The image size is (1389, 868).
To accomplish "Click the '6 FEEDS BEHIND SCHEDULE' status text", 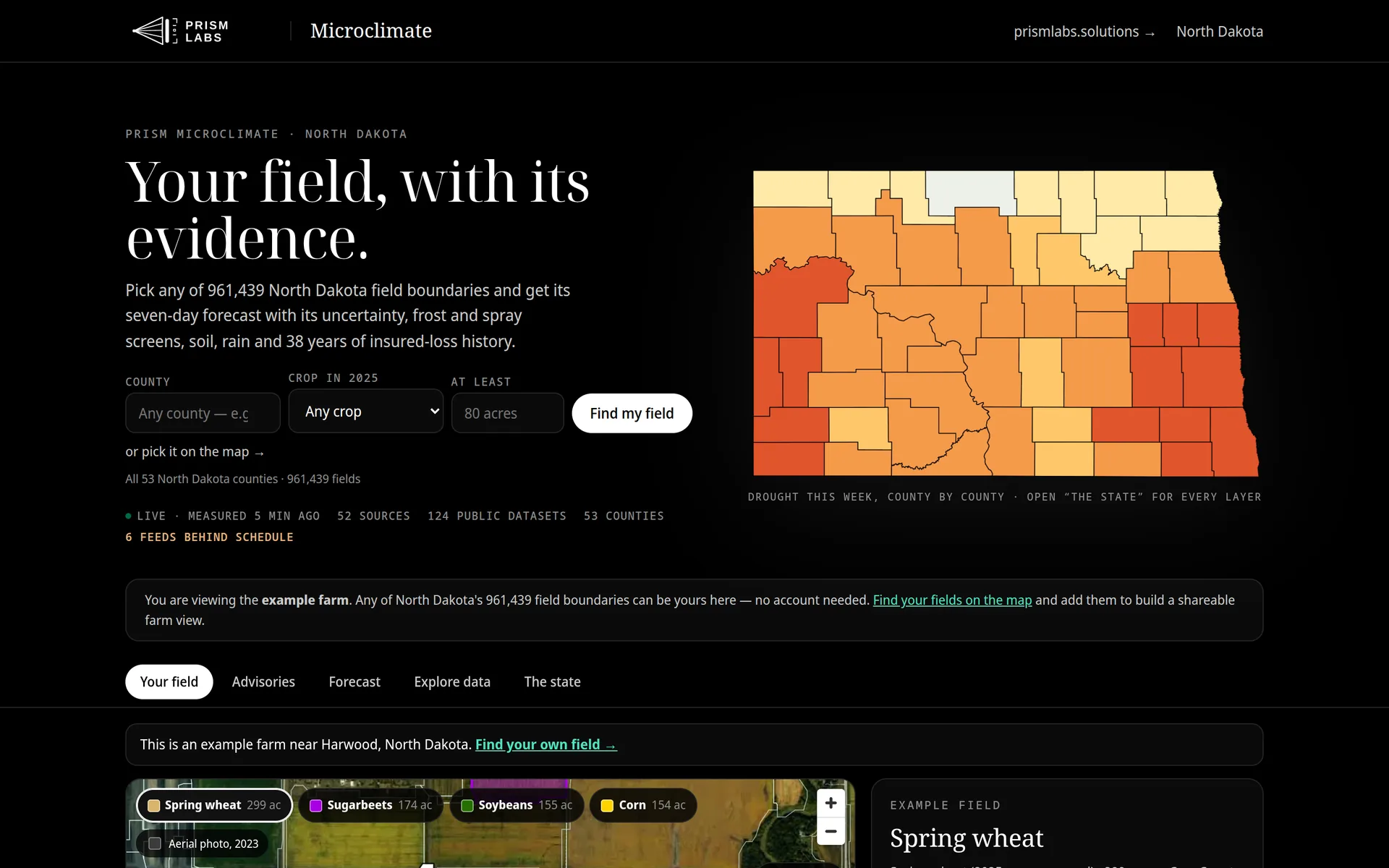I will coord(210,537).
